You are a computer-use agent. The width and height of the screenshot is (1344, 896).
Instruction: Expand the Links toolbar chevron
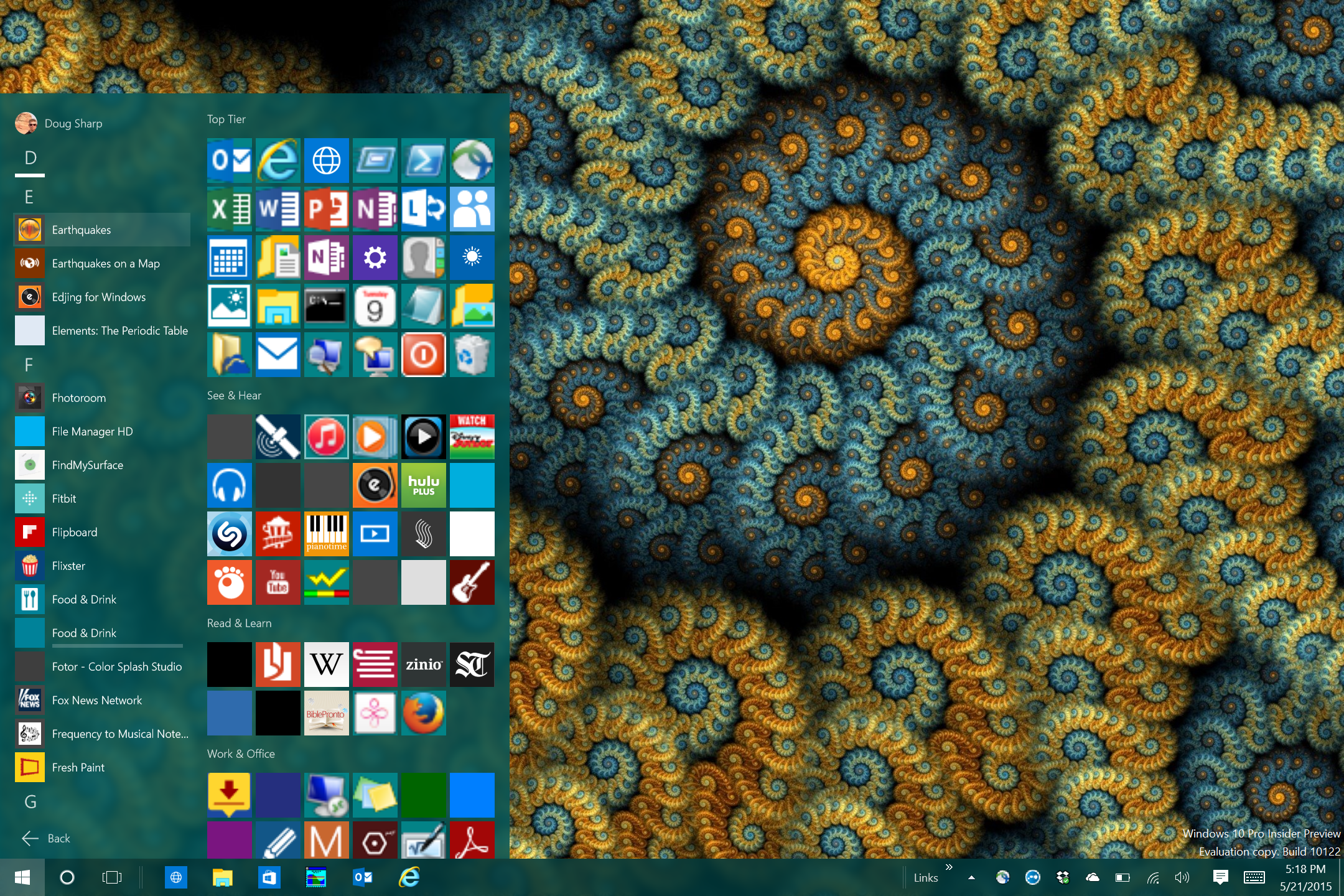click(948, 867)
